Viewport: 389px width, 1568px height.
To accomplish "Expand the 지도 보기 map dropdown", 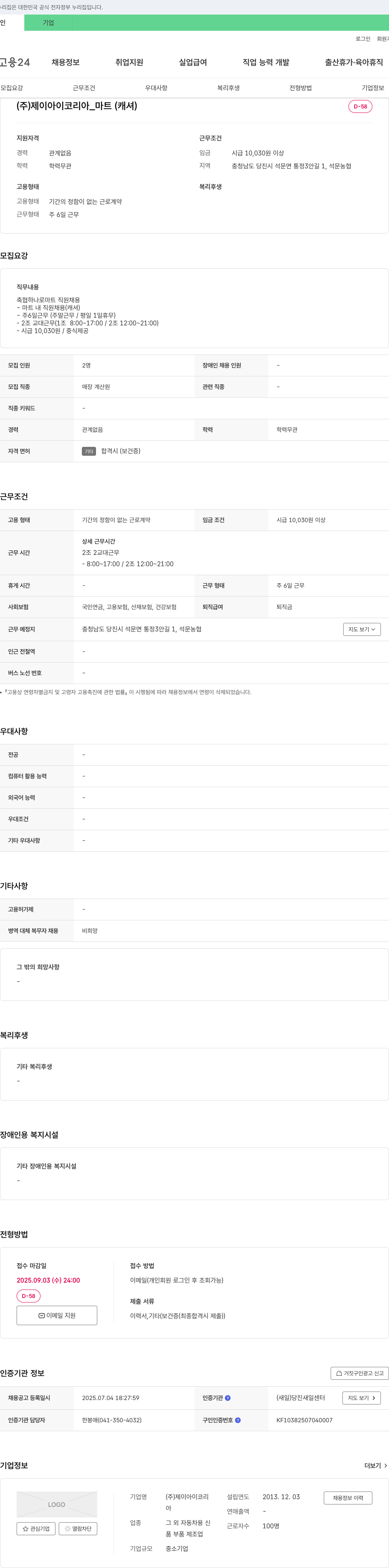I will point(361,629).
